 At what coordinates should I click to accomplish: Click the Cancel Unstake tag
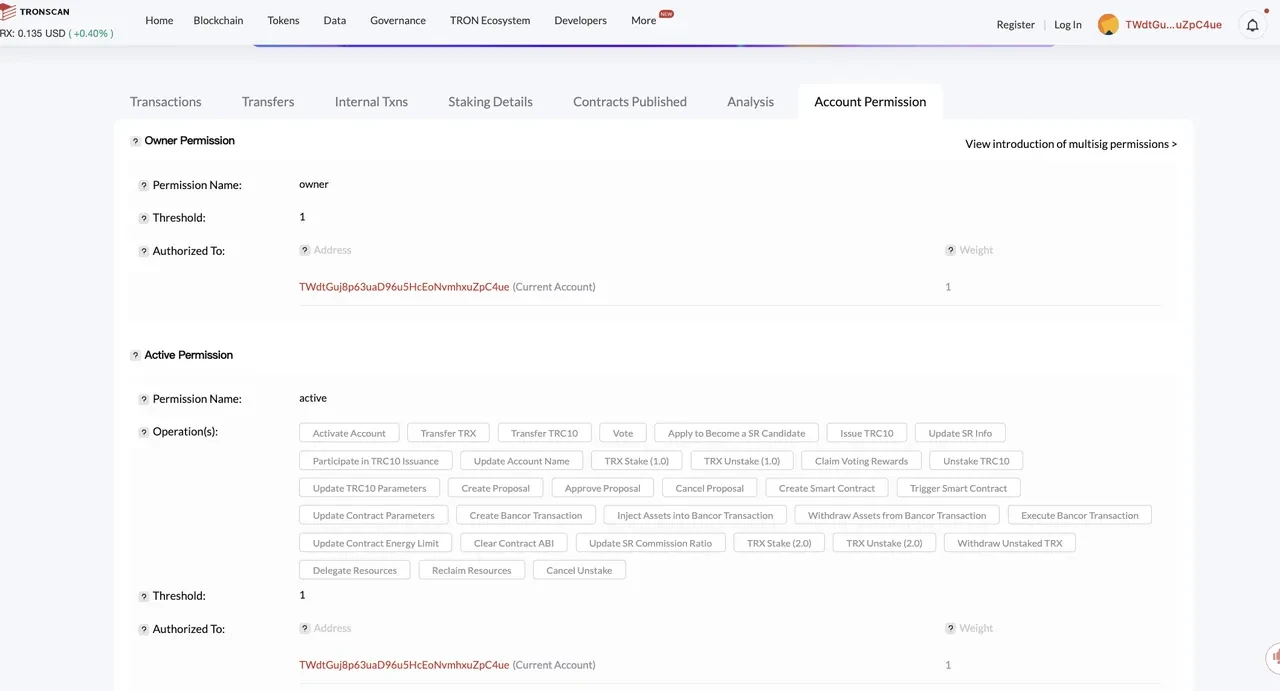[x=579, y=571]
